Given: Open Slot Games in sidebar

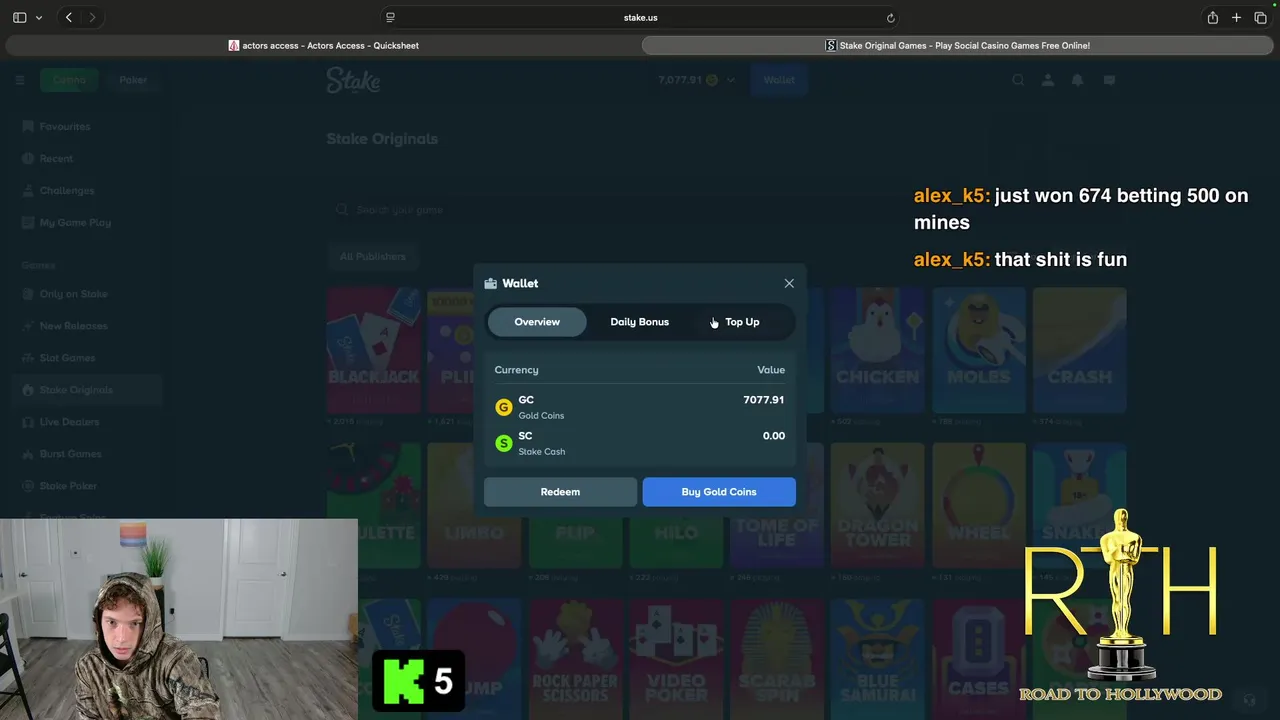Looking at the screenshot, I should click(67, 358).
